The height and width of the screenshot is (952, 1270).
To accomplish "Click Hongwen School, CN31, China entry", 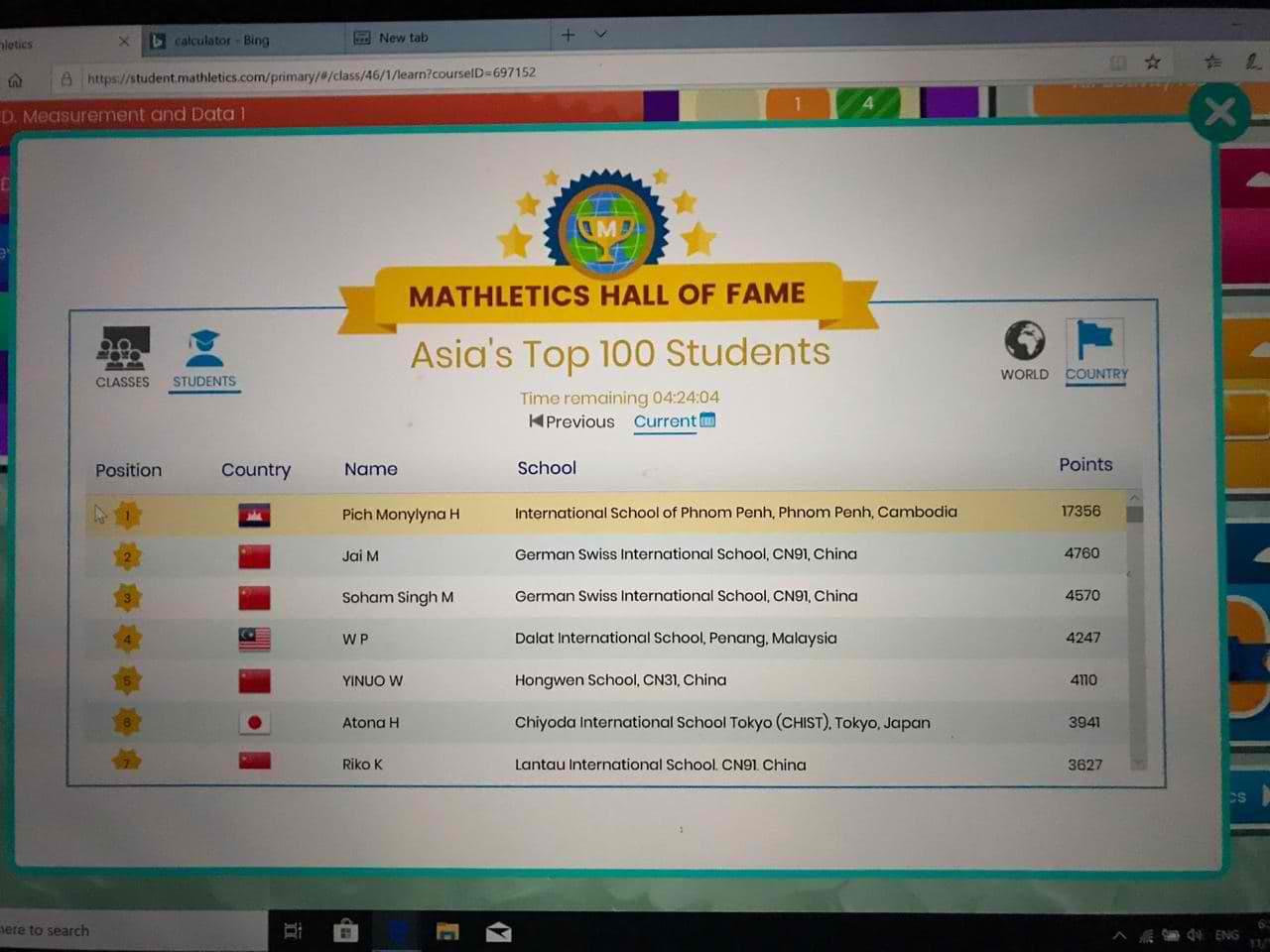I will pyautogui.click(x=620, y=680).
